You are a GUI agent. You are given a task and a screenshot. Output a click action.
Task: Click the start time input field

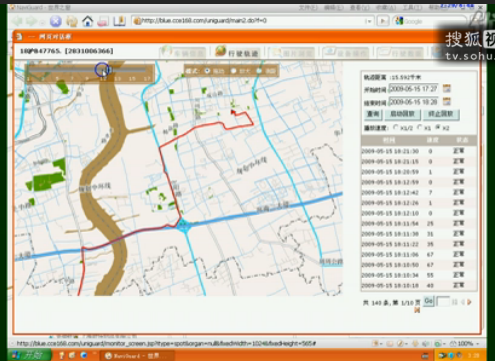[413, 89]
